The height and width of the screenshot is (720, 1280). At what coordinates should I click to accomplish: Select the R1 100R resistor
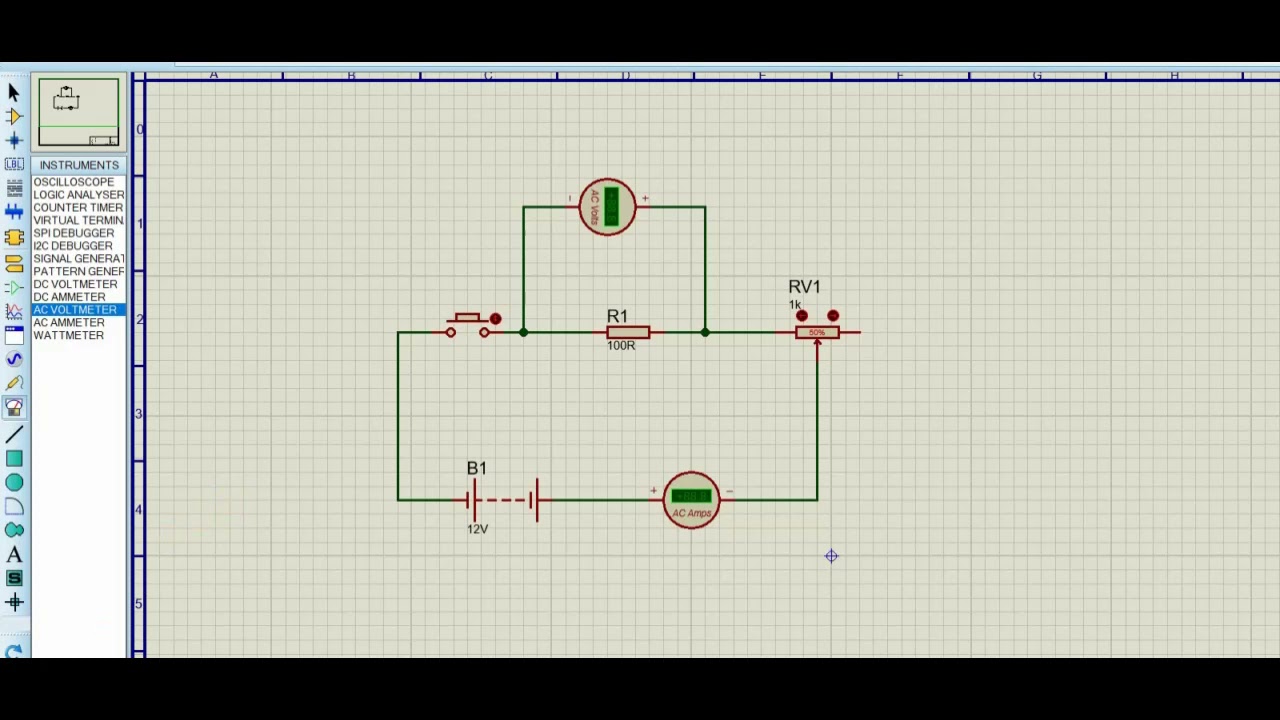(628, 332)
